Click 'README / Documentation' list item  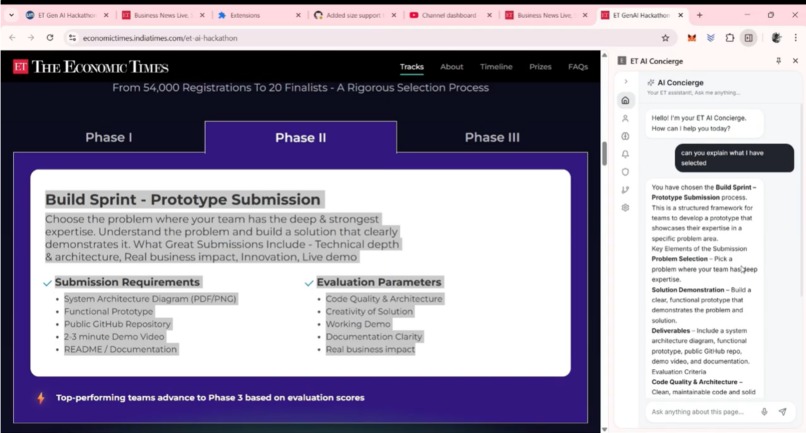120,349
